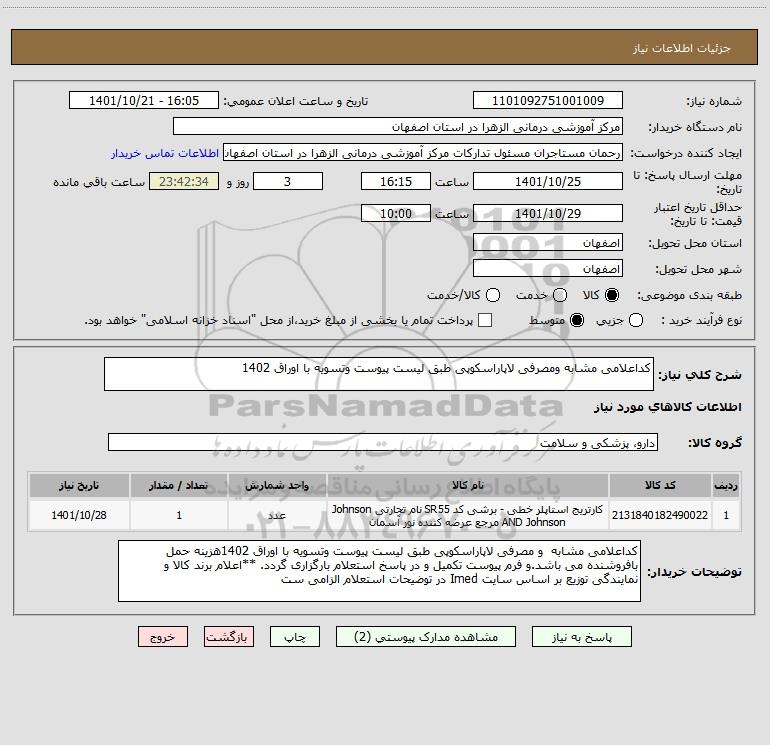Viewport: 770px width, 745px height.
Task: Click remaining time countdown 23:42:34
Action: (x=184, y=181)
